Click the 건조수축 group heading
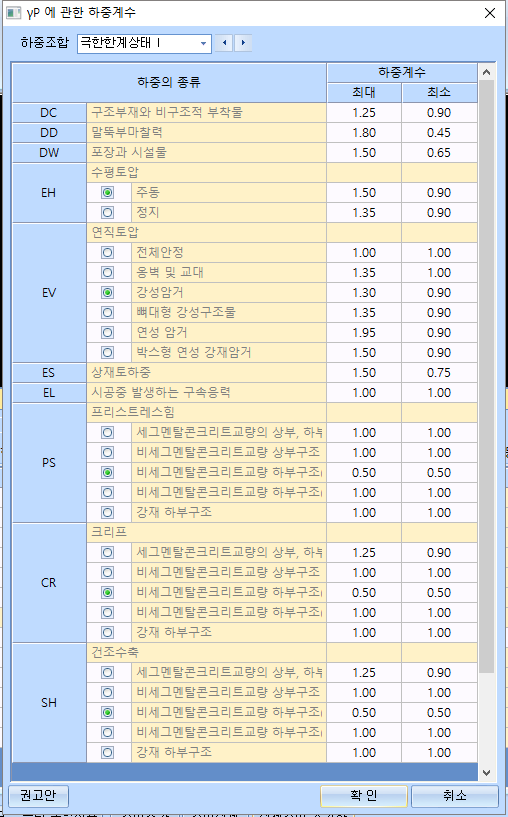The width and height of the screenshot is (508, 817). [115, 652]
